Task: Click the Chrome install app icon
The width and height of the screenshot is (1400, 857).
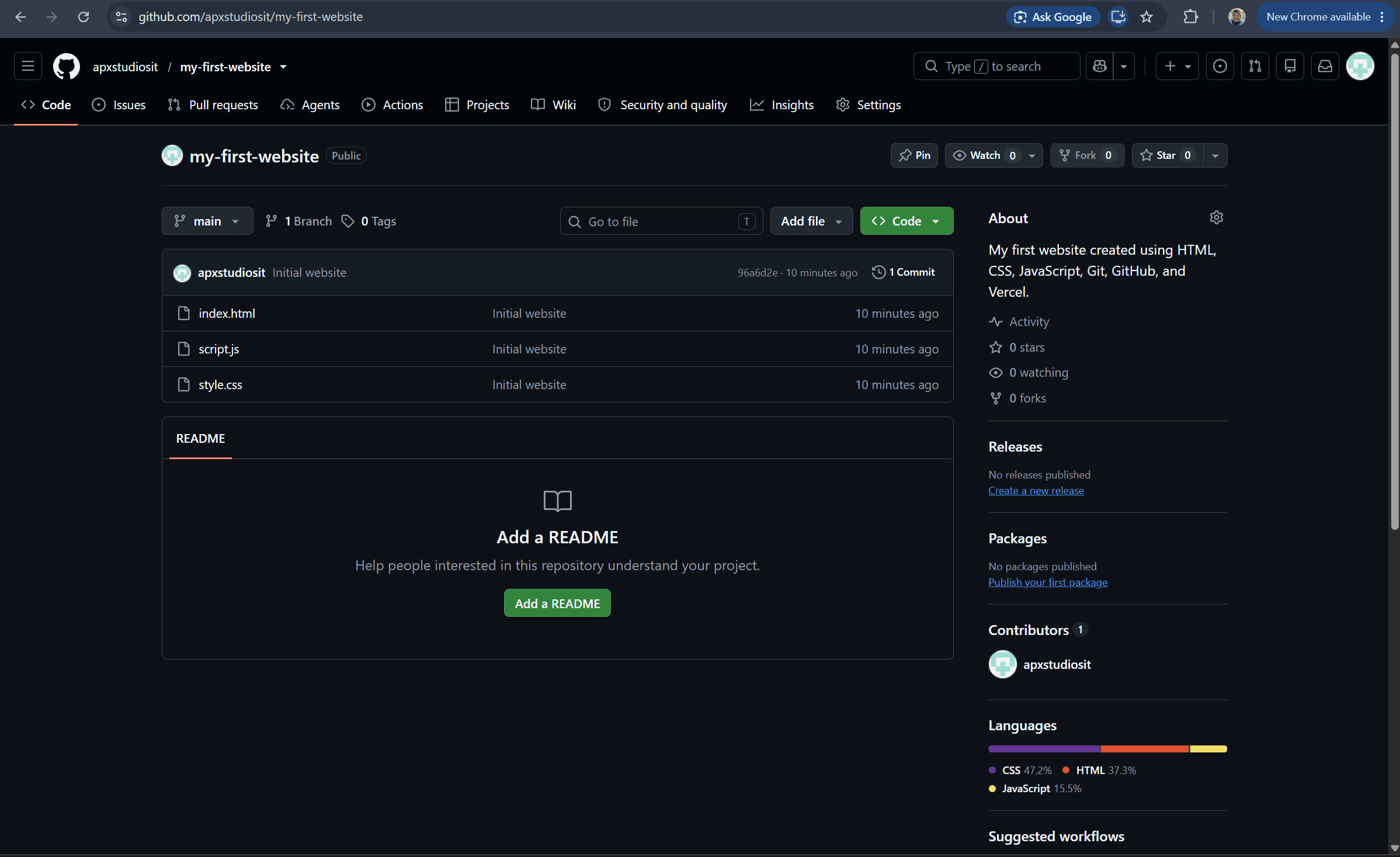Action: [1118, 17]
